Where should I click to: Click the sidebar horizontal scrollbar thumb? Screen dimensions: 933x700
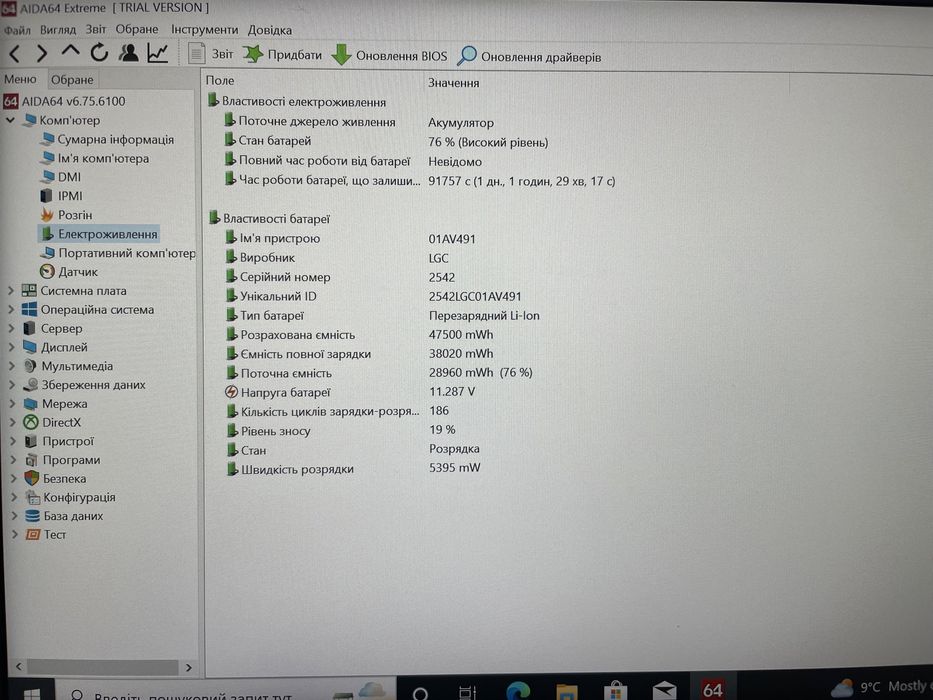(102, 667)
